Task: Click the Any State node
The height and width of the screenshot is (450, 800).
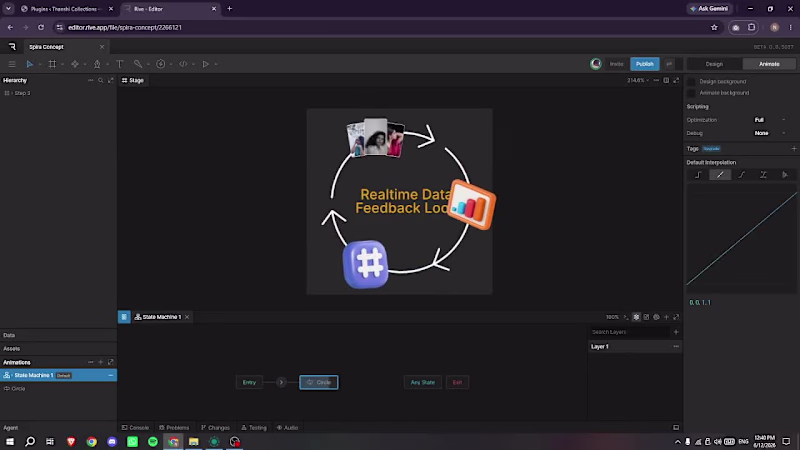Action: [x=423, y=383]
